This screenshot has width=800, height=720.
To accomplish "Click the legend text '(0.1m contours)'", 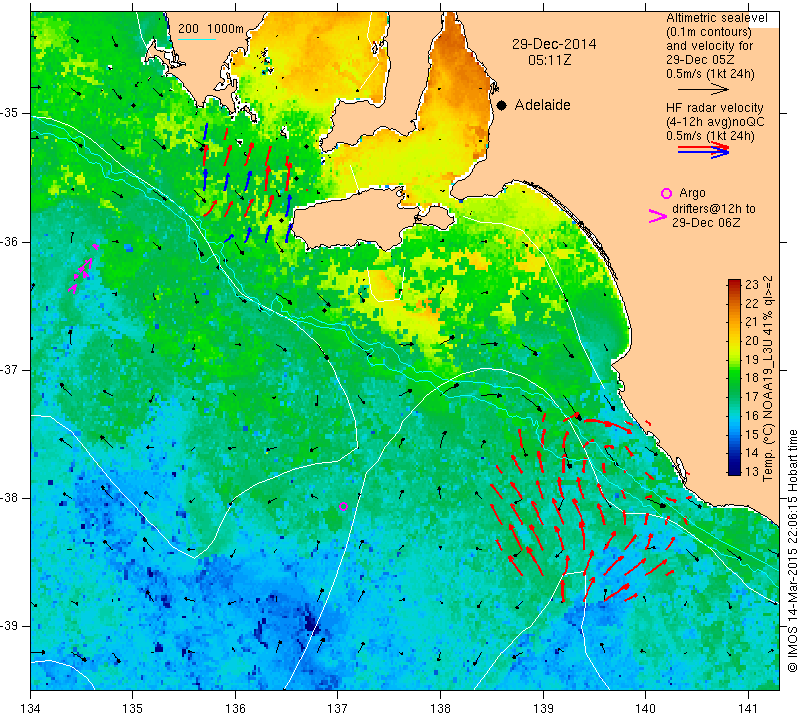I will pos(709,32).
